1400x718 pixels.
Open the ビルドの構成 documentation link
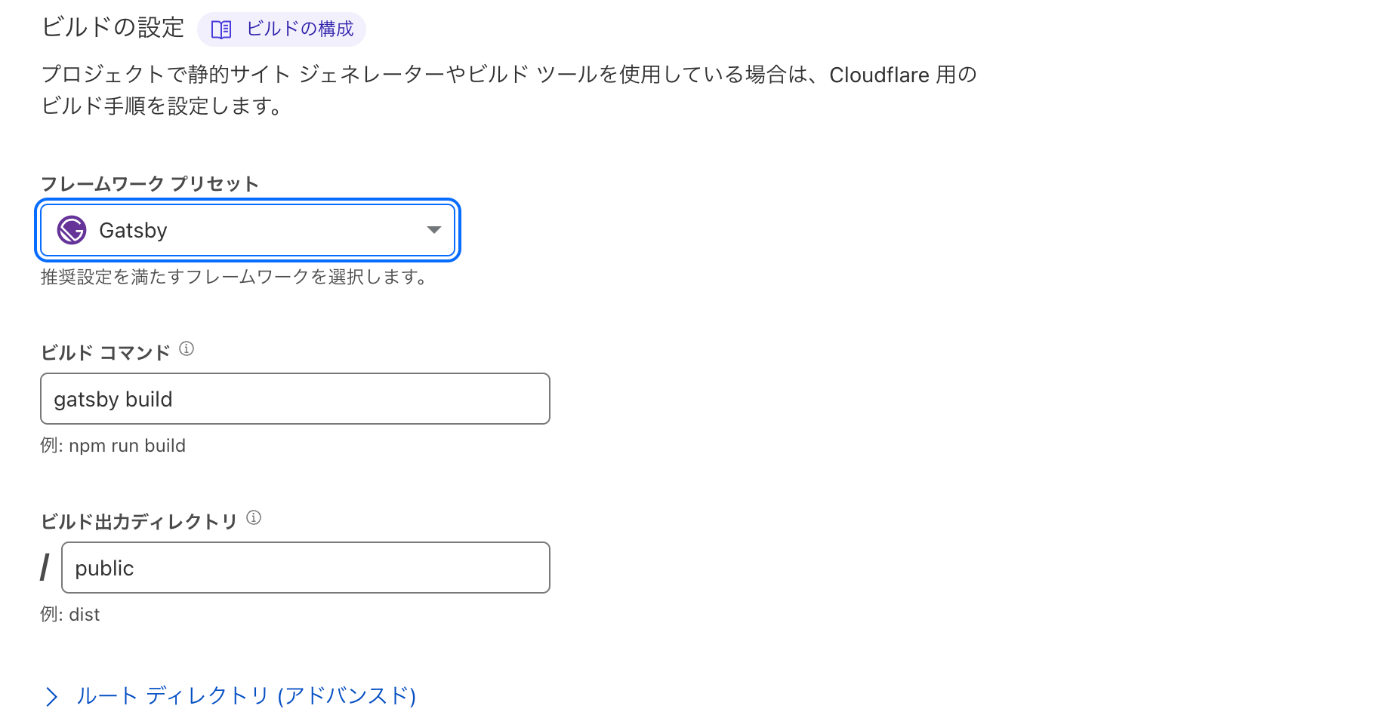tap(299, 29)
